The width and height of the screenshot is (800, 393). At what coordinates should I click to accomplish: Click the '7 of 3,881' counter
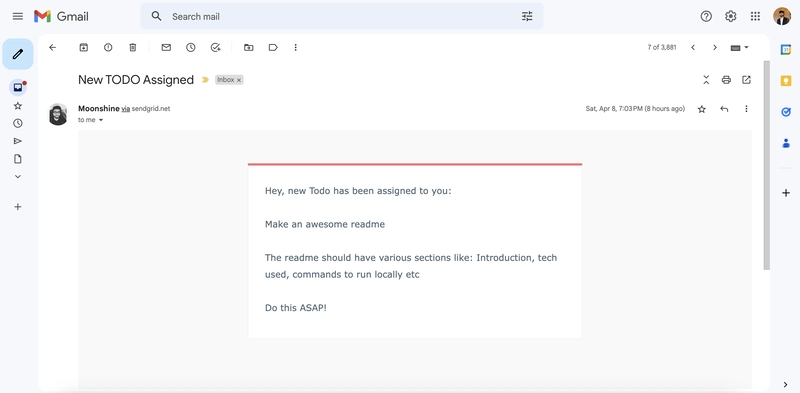(x=662, y=47)
